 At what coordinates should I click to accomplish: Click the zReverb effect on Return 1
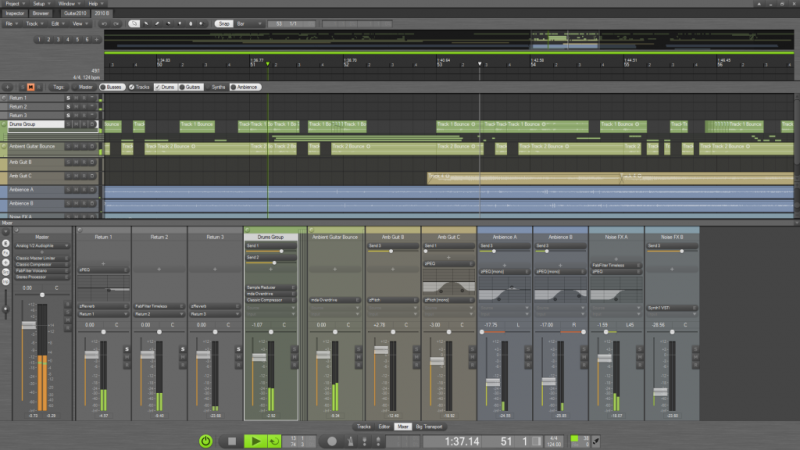click(103, 306)
